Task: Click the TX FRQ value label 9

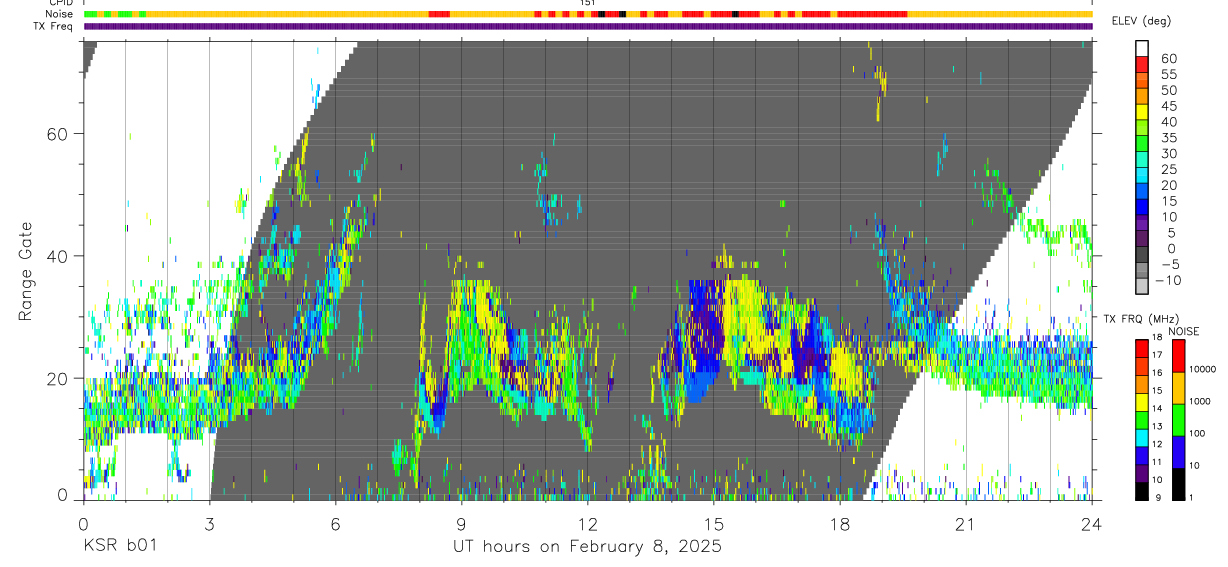Action: coord(1160,499)
